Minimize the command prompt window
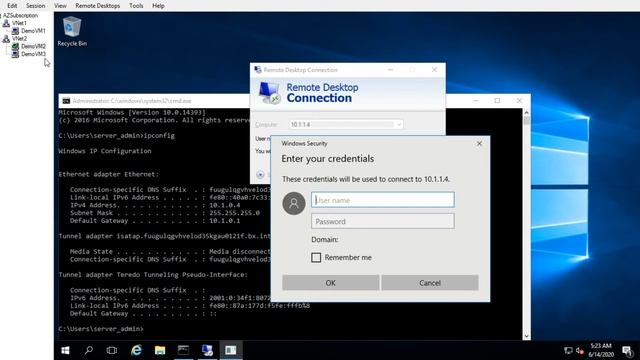640x360 pixels. pos(476,100)
